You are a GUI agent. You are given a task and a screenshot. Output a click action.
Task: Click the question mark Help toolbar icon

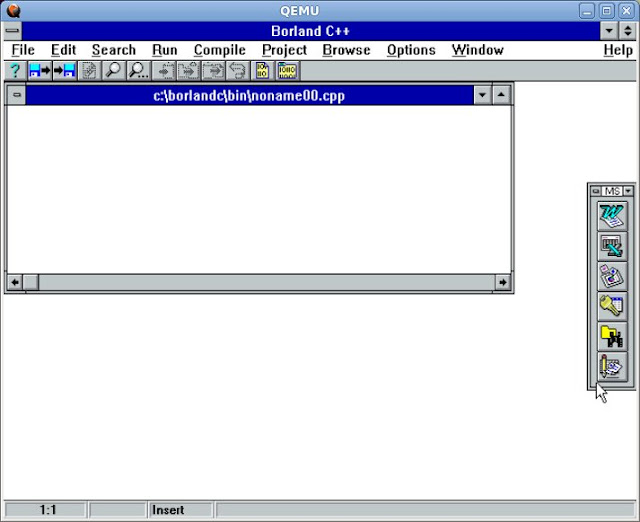pos(16,71)
